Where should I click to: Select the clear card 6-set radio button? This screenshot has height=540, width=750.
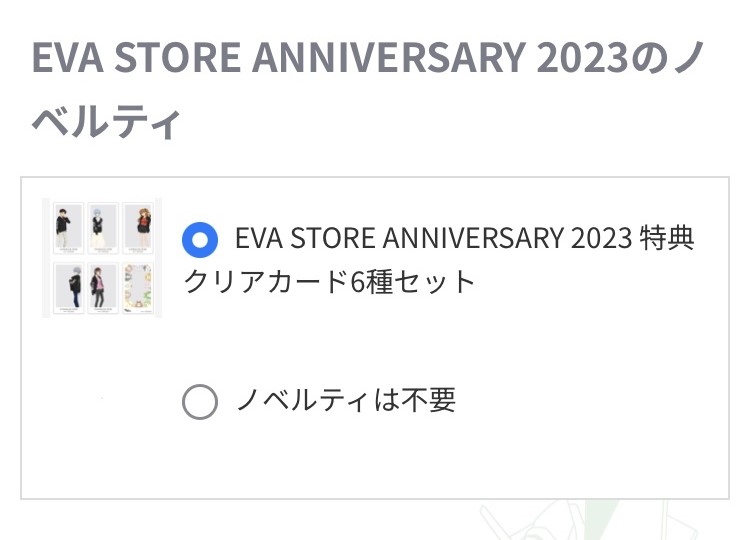pyautogui.click(x=200, y=240)
